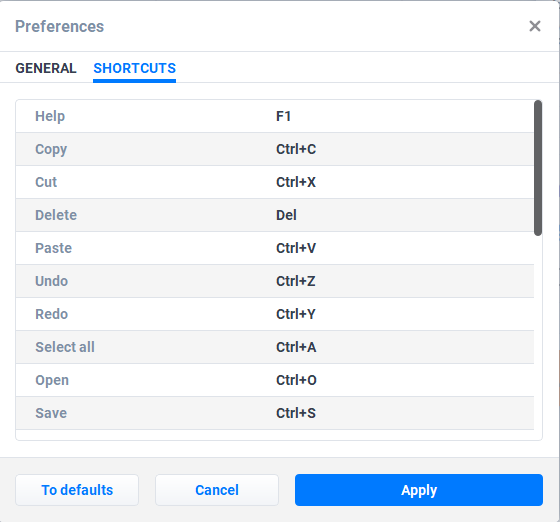Click the Ctrl+Y key binding for Redo
This screenshot has height=522, width=560.
click(x=296, y=314)
